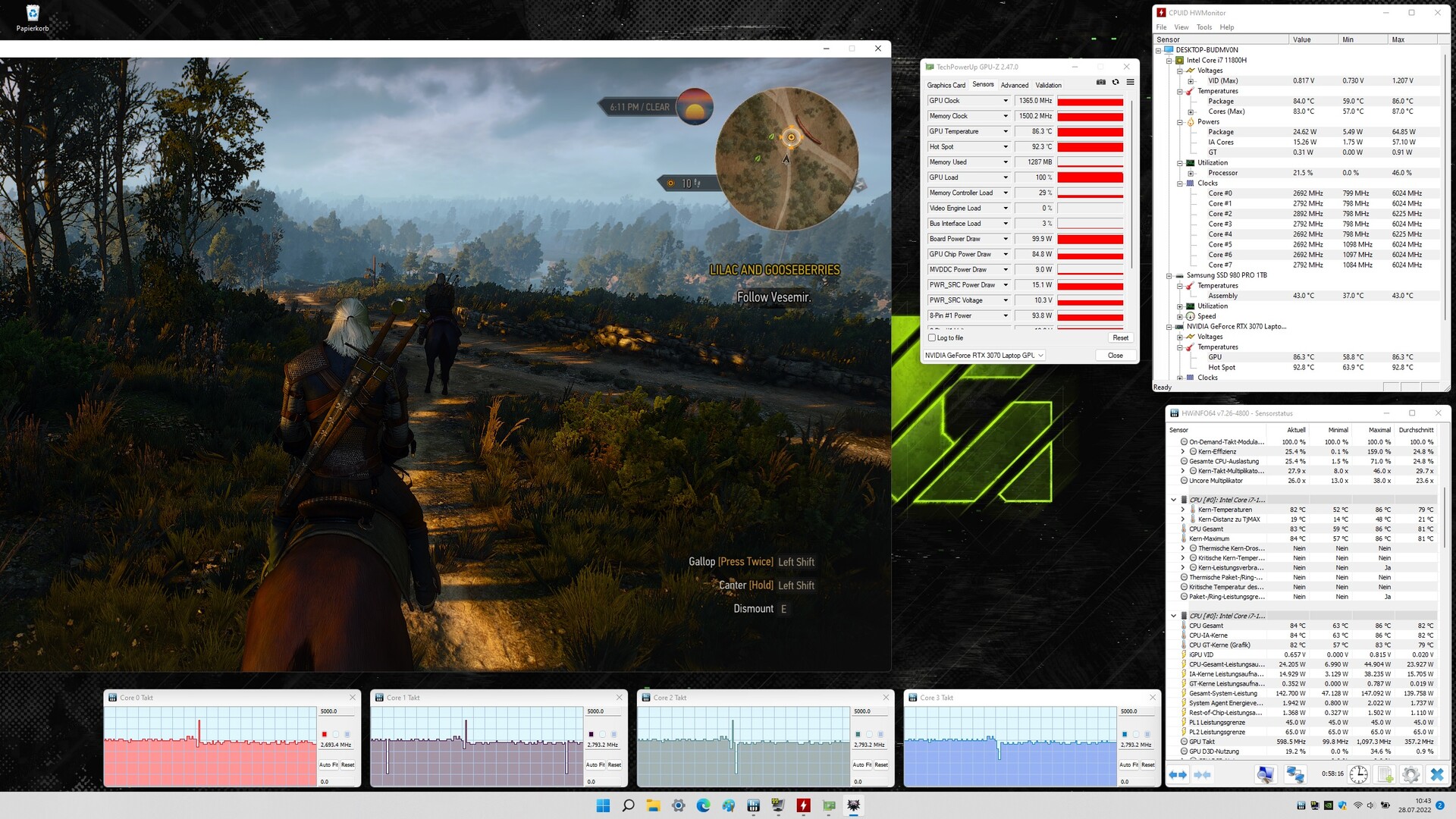Open the Tools menu in HWMonitor

tap(1203, 27)
